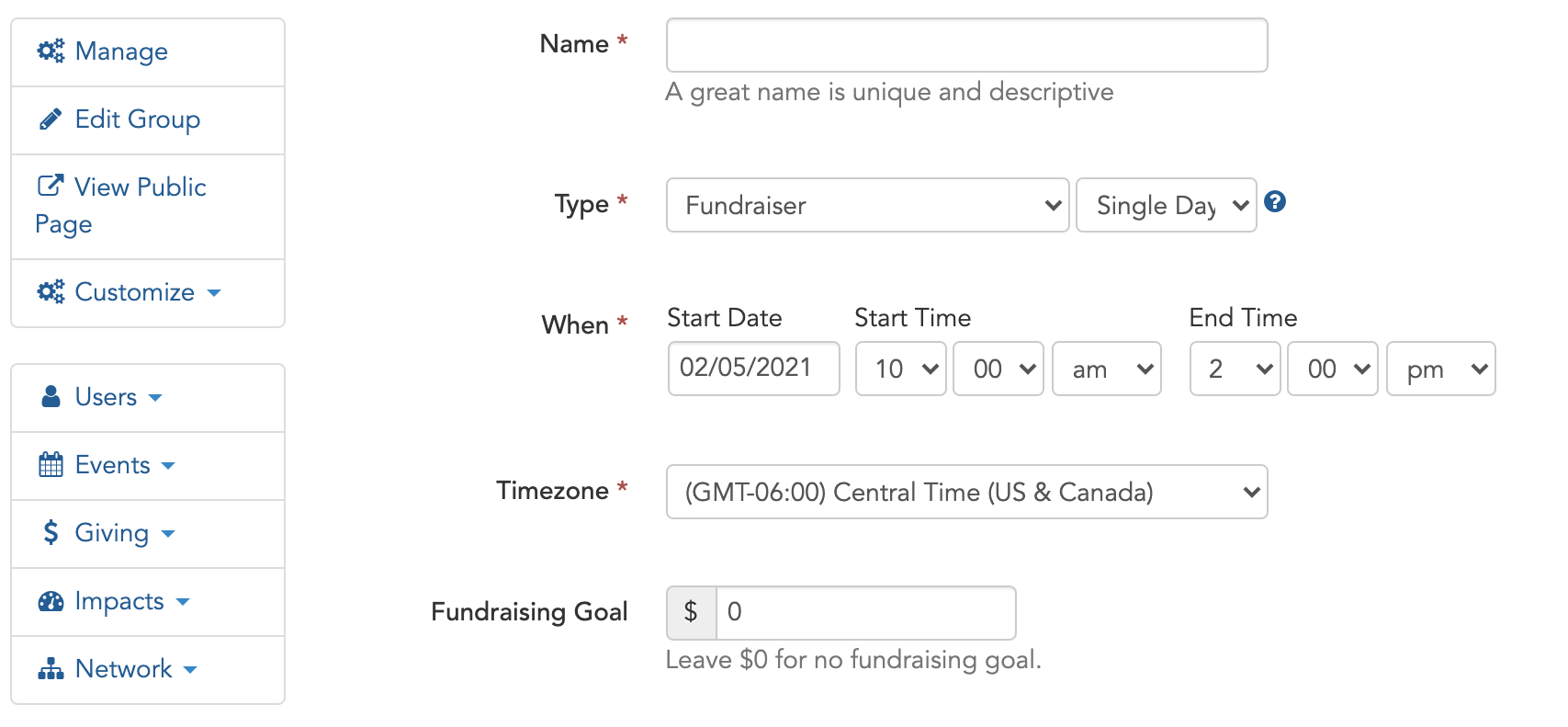
Task: Open the Single Day duration dropdown
Action: 1166,205
